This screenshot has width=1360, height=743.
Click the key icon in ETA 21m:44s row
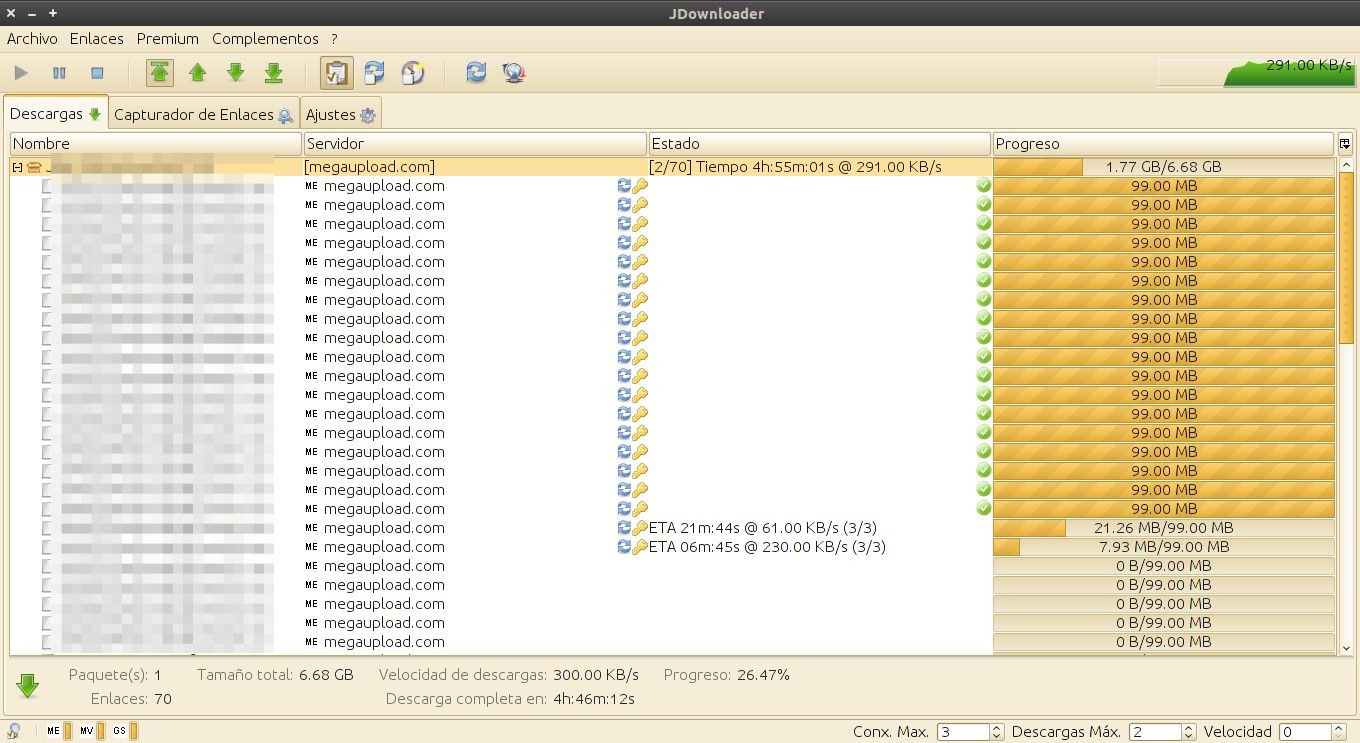640,528
